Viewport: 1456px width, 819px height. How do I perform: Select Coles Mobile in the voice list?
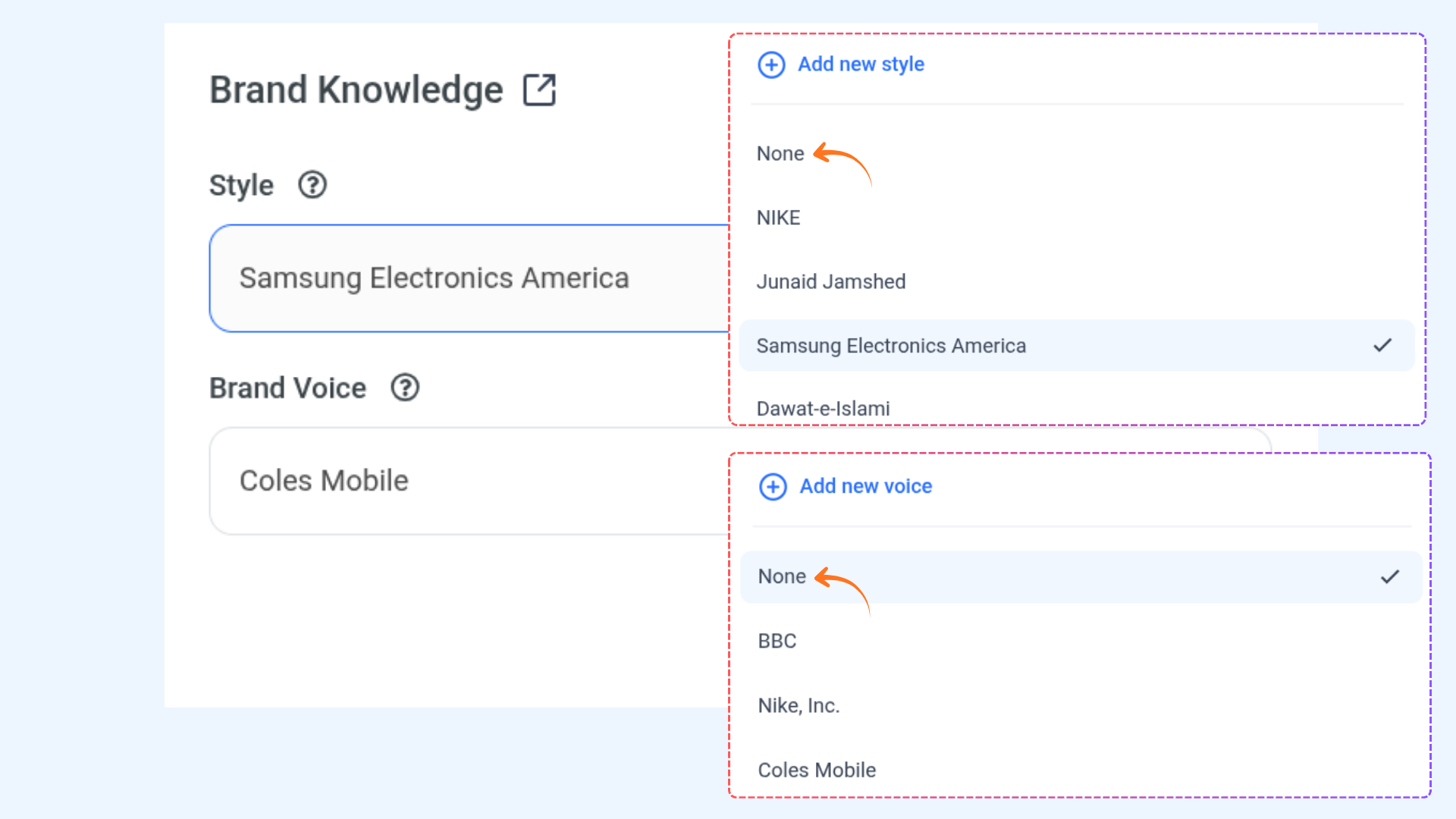pos(817,770)
